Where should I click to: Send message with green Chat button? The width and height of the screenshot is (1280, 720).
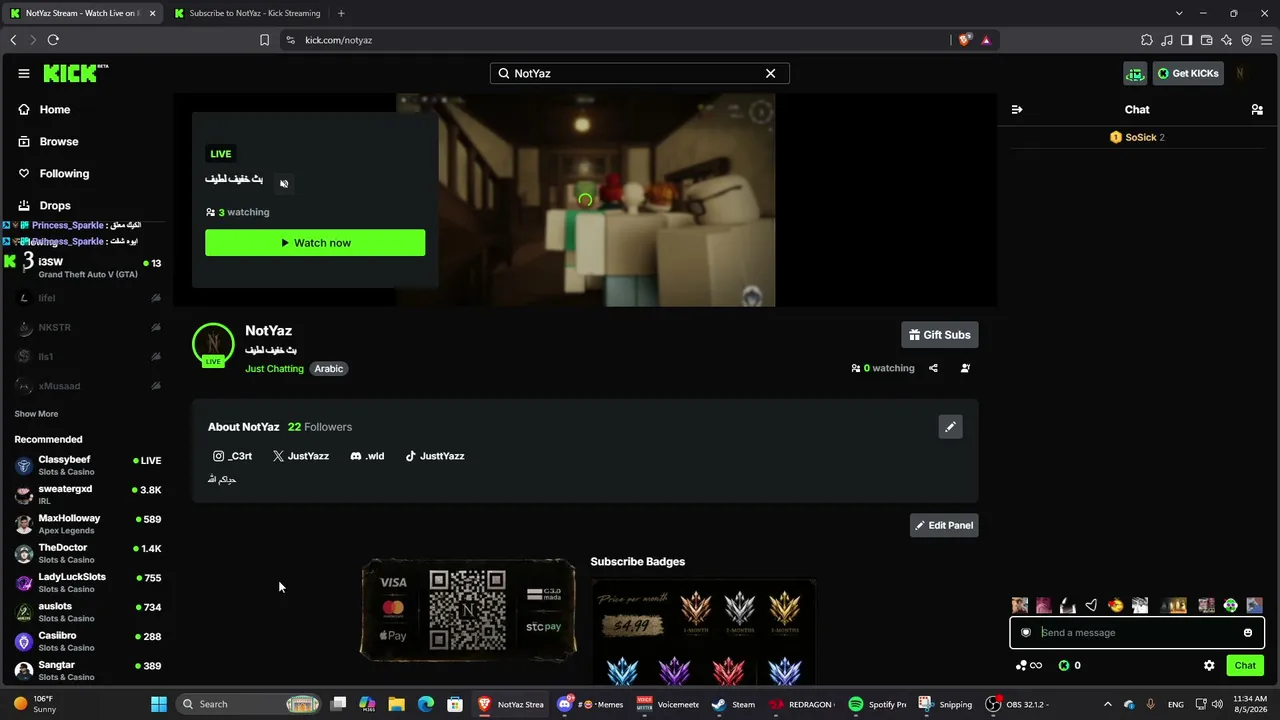[x=1245, y=665]
